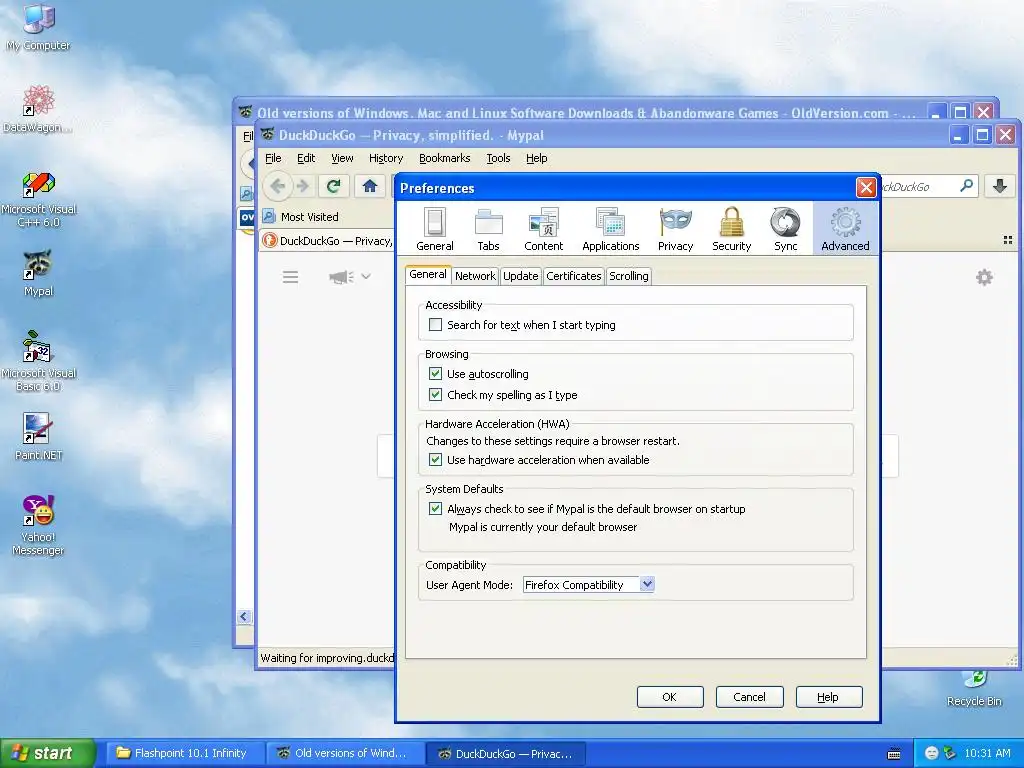Image resolution: width=1024 pixels, height=768 pixels.
Task: Open the Tools menu
Action: [x=498, y=158]
